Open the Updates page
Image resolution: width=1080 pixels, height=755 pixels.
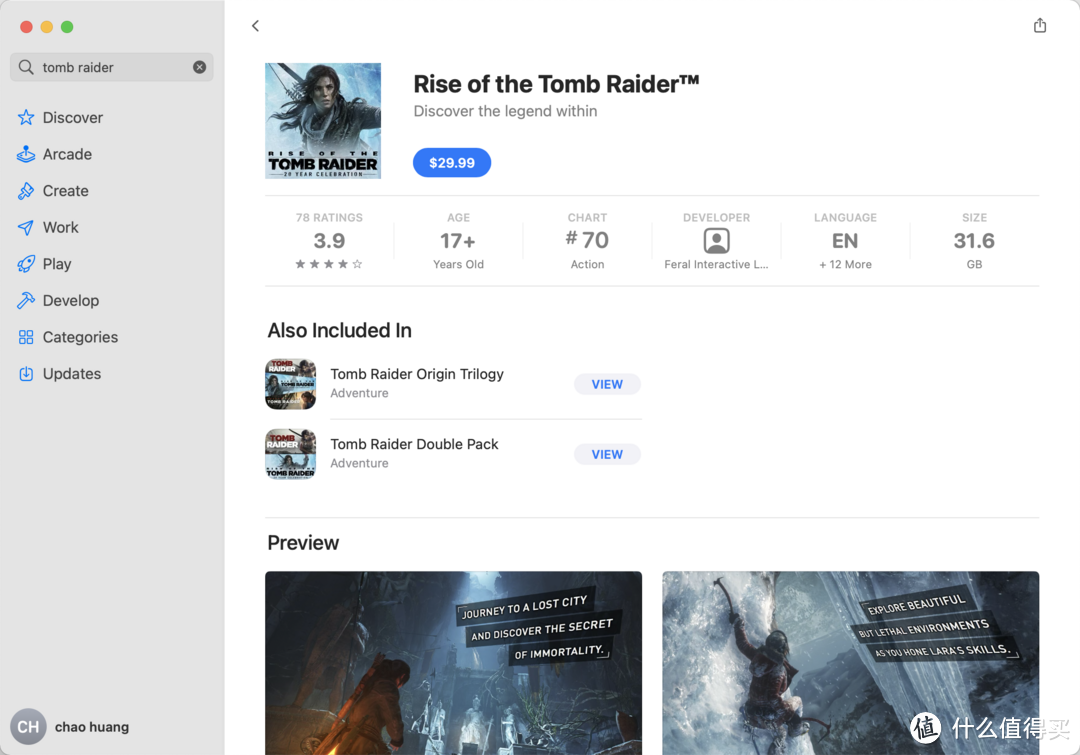(x=72, y=373)
